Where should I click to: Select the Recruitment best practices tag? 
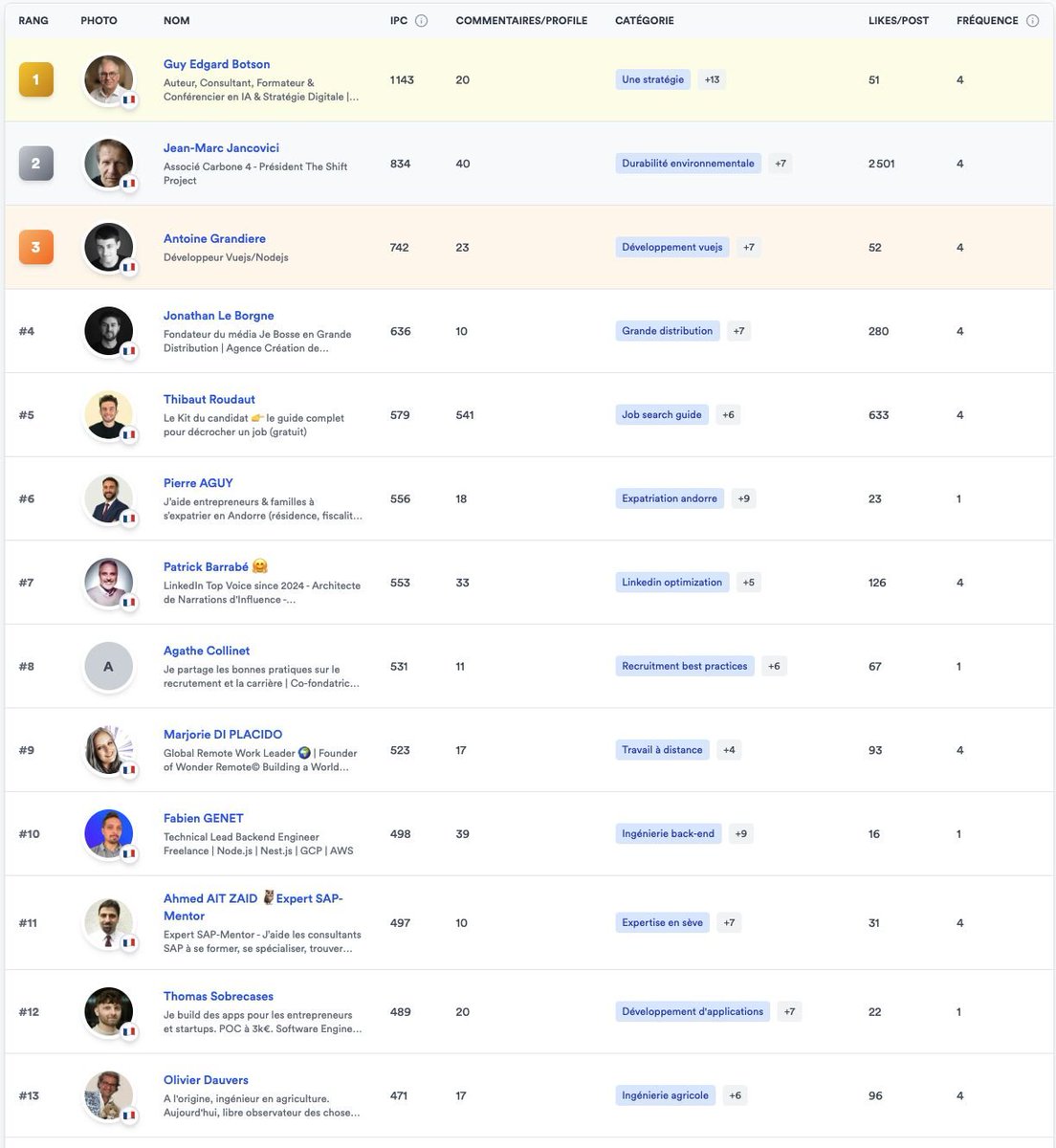pyautogui.click(x=685, y=666)
